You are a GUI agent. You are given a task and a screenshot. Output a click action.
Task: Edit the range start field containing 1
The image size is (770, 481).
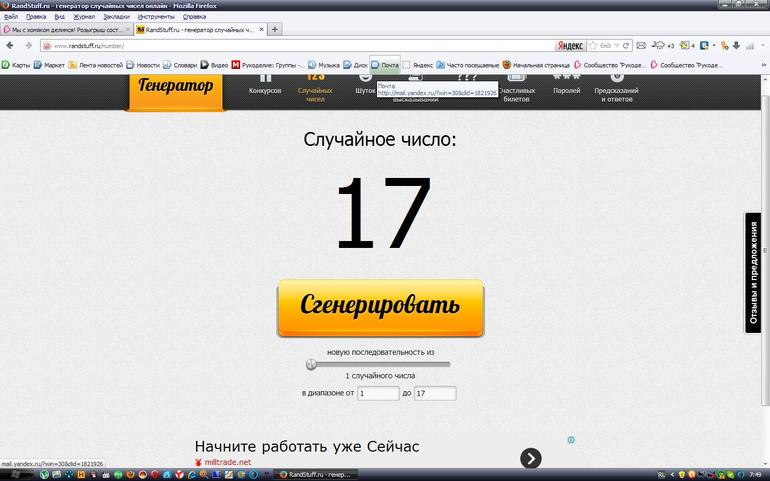click(378, 394)
